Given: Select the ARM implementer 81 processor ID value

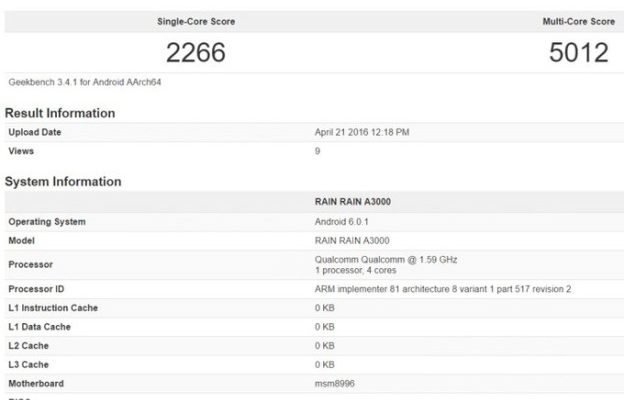Looking at the screenshot, I should (x=443, y=289).
